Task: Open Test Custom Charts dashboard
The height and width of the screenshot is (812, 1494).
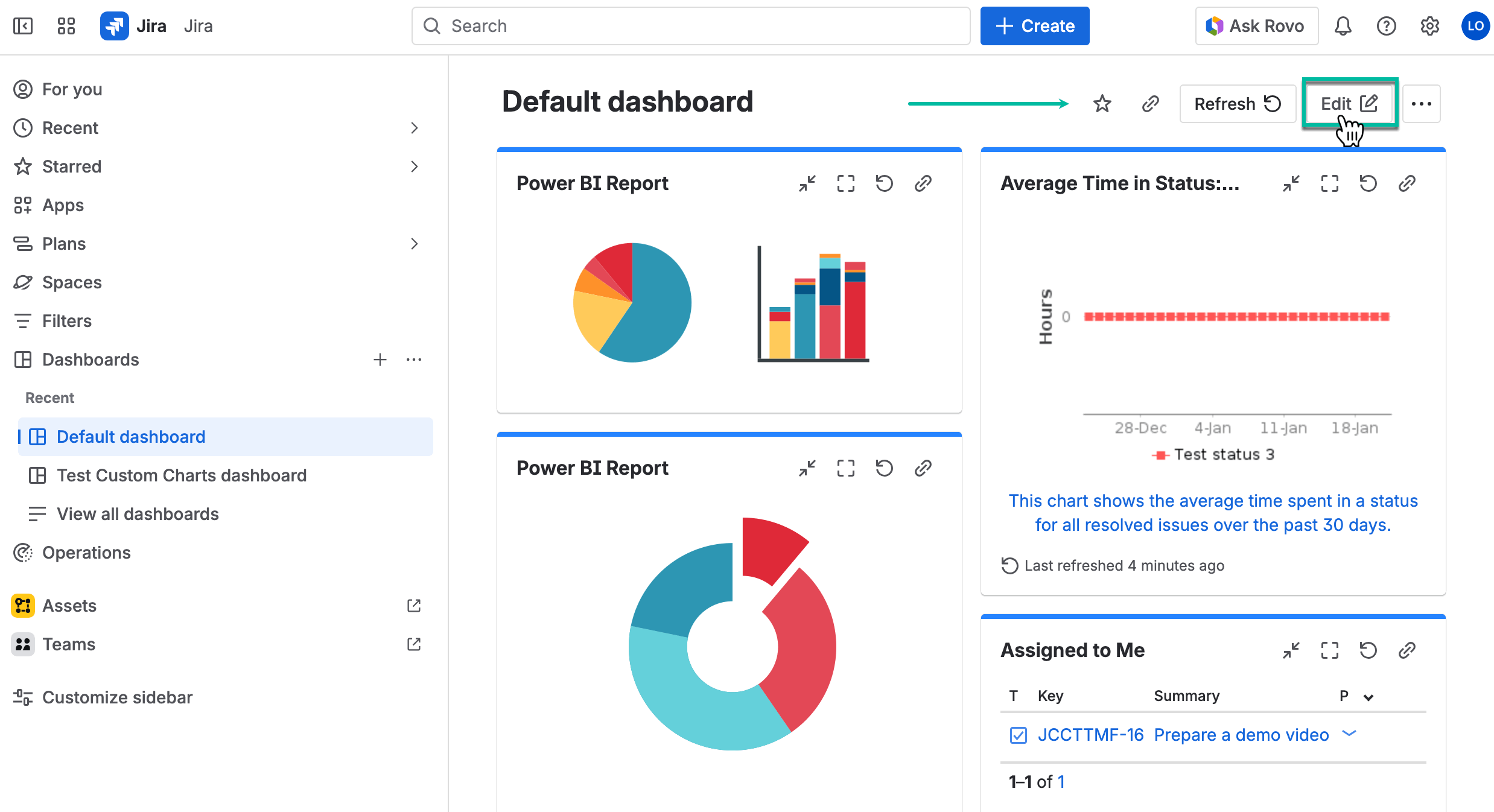Action: (181, 475)
